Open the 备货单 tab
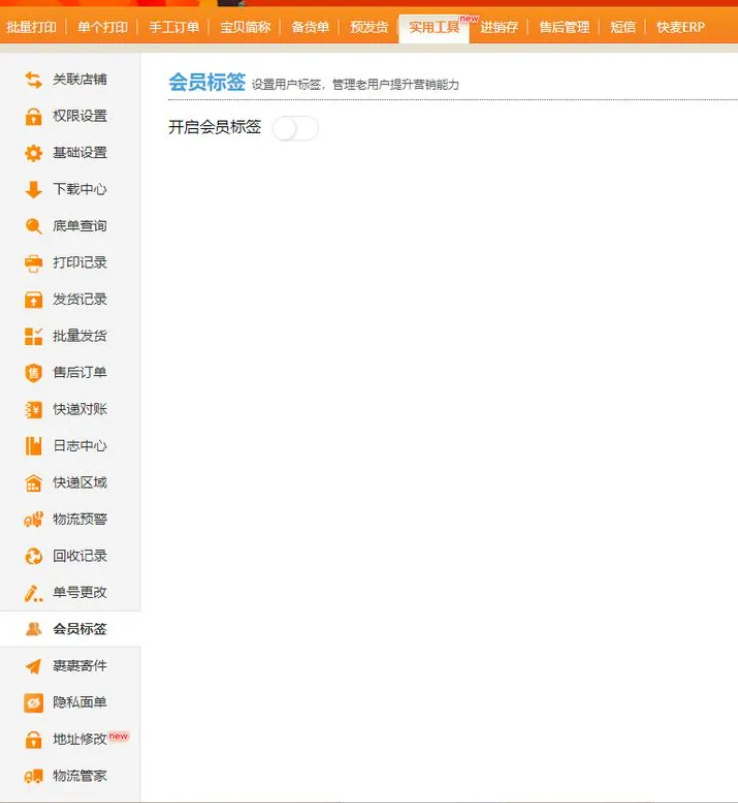The image size is (738, 803). (x=310, y=27)
